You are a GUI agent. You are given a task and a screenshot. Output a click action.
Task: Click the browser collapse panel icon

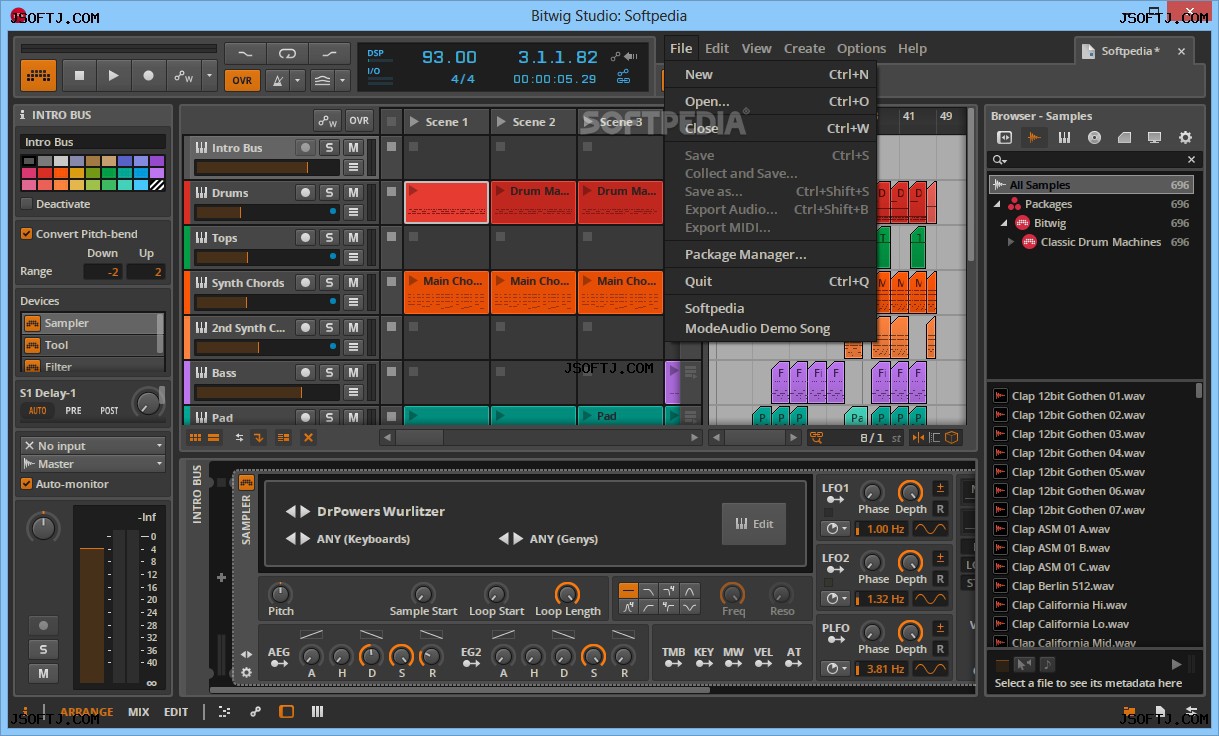click(x=1005, y=138)
